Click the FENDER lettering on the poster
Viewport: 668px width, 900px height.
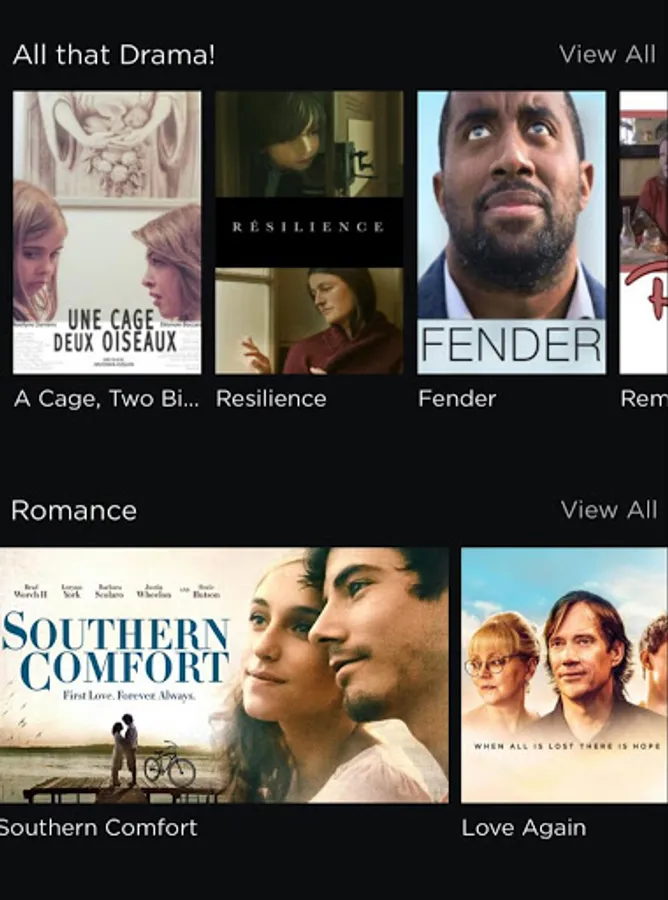[511, 345]
